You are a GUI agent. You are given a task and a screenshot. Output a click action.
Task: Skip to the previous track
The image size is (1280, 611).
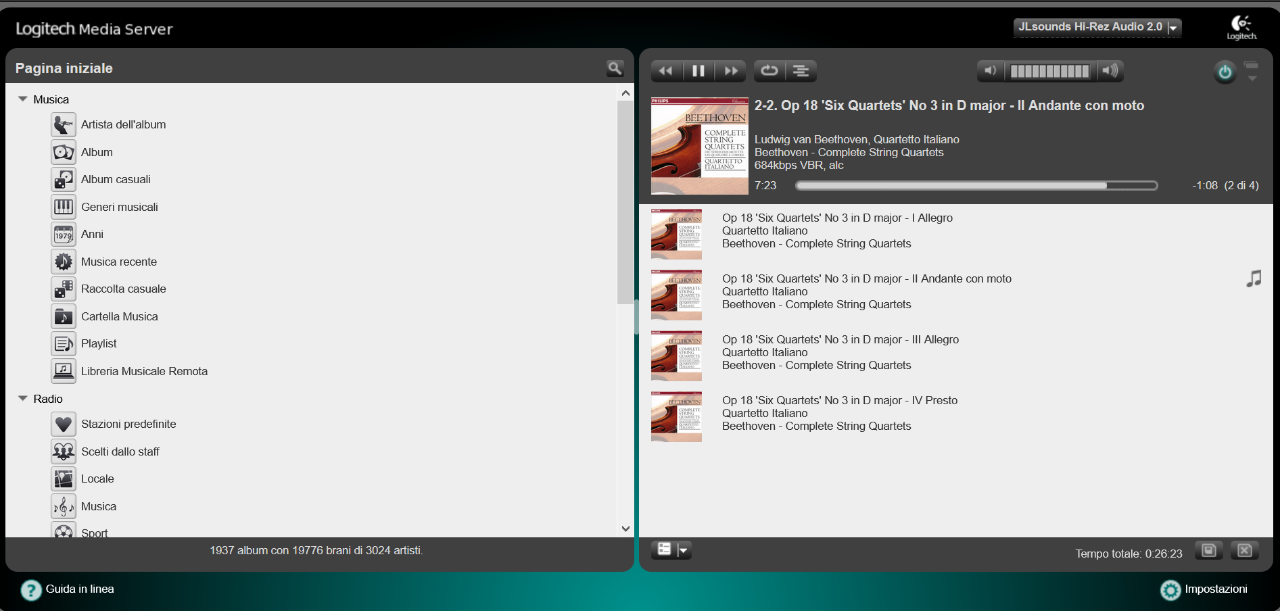pyautogui.click(x=666, y=71)
